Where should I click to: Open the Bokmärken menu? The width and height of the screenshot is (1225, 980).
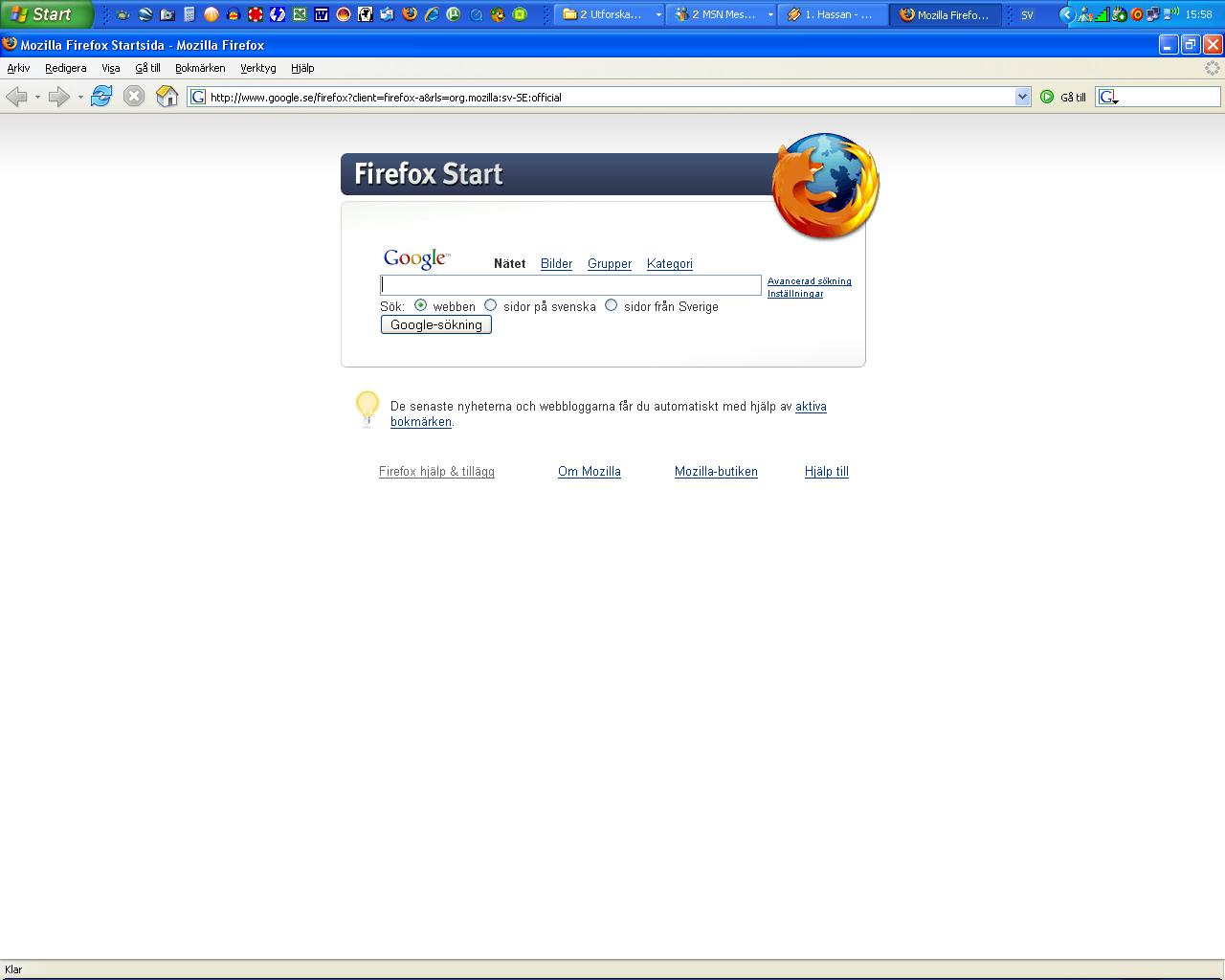click(200, 68)
